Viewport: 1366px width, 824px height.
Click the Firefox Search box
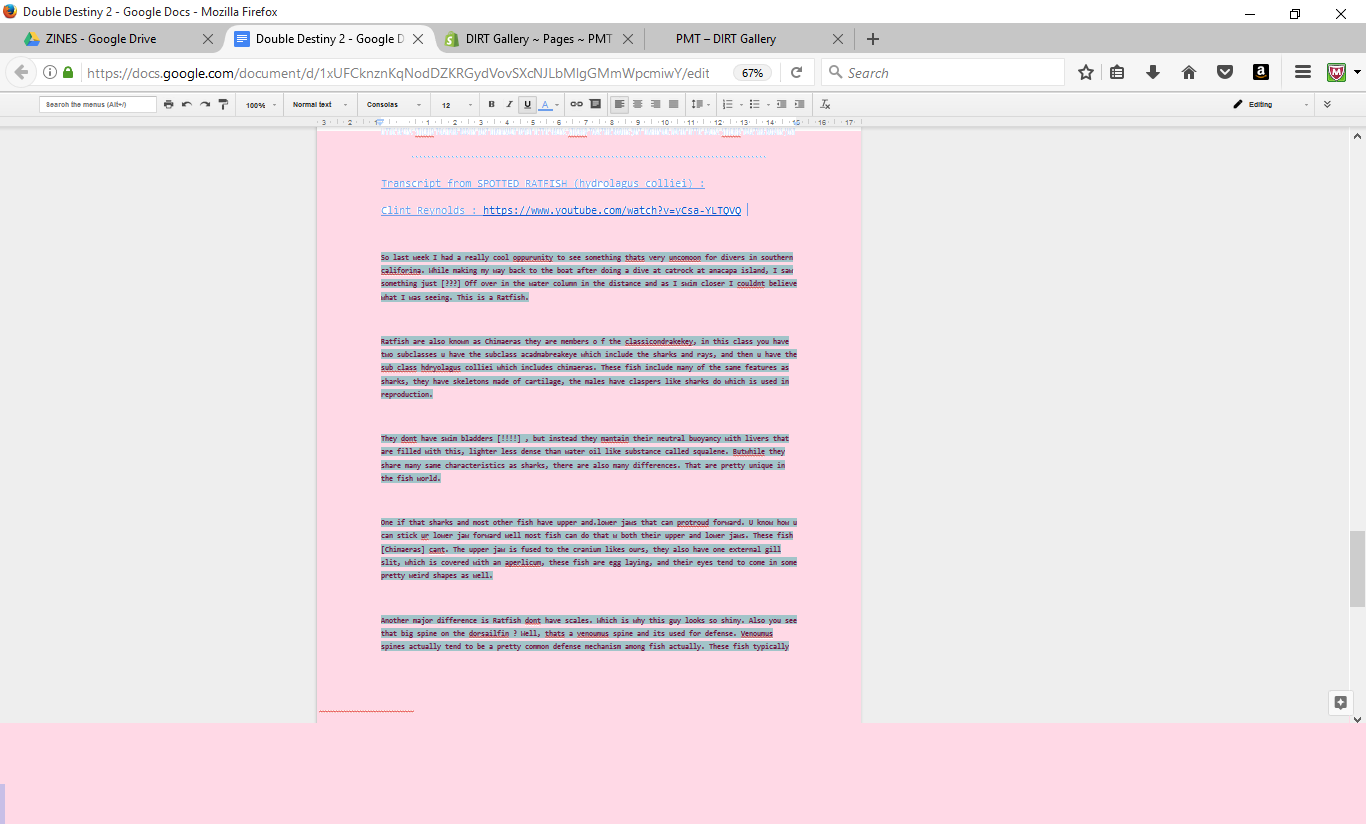[943, 72]
